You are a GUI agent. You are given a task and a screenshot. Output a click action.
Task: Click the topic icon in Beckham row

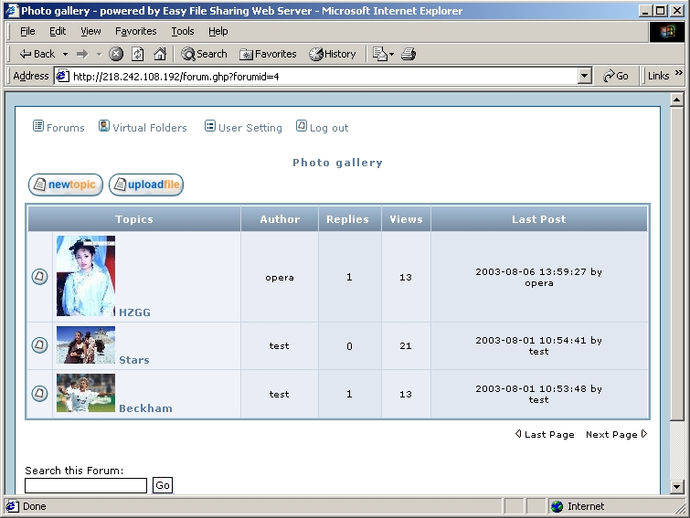tap(40, 393)
